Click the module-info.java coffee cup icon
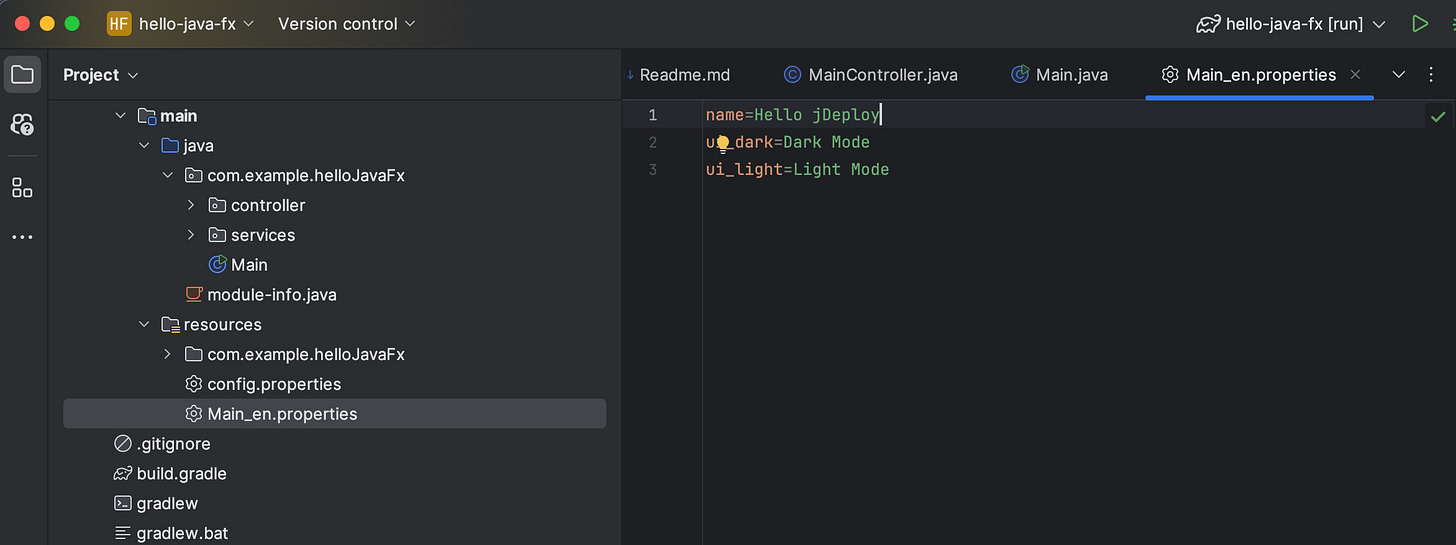 pos(194,295)
